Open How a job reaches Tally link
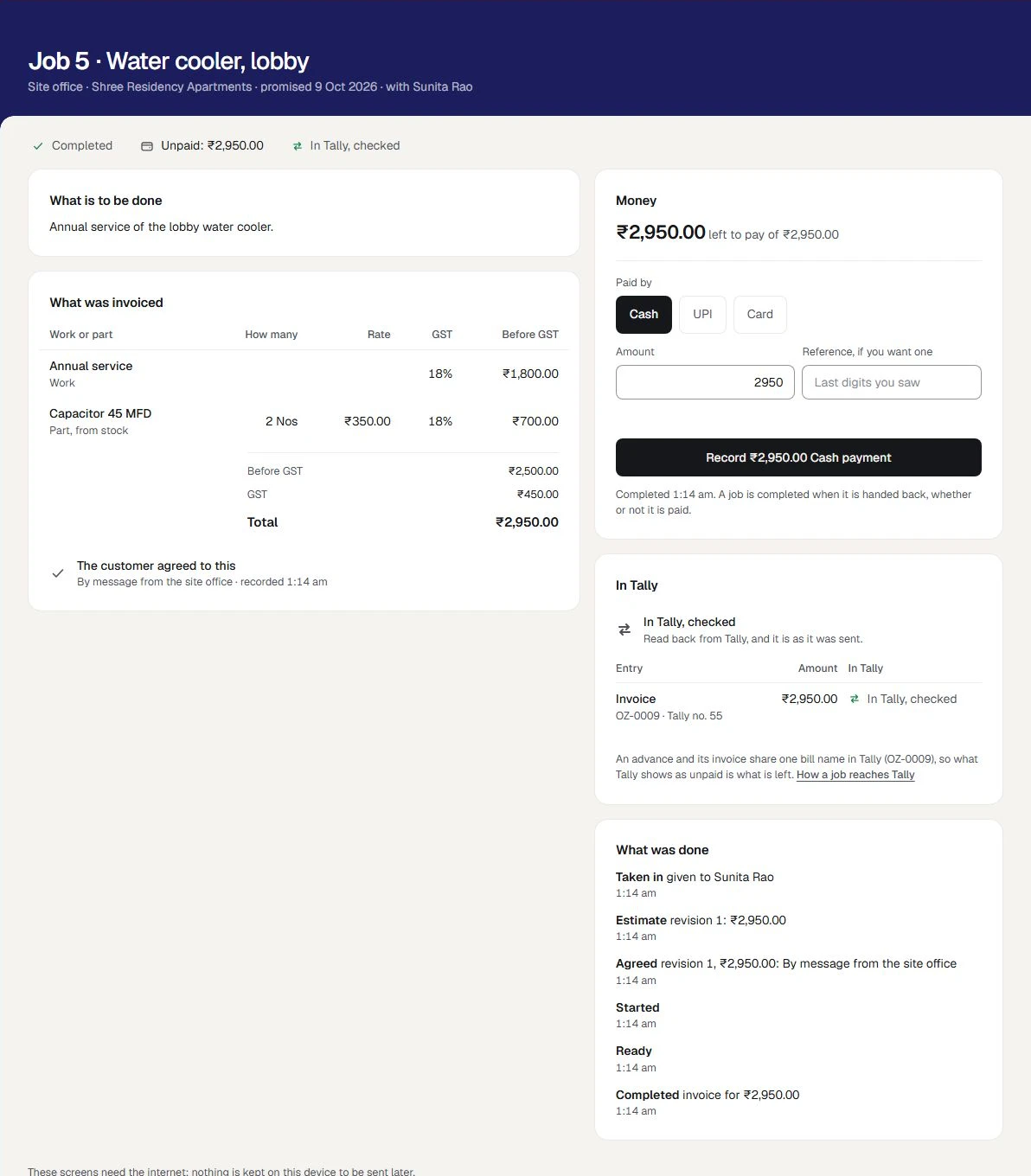This screenshot has height=1176, width=1031. (855, 775)
